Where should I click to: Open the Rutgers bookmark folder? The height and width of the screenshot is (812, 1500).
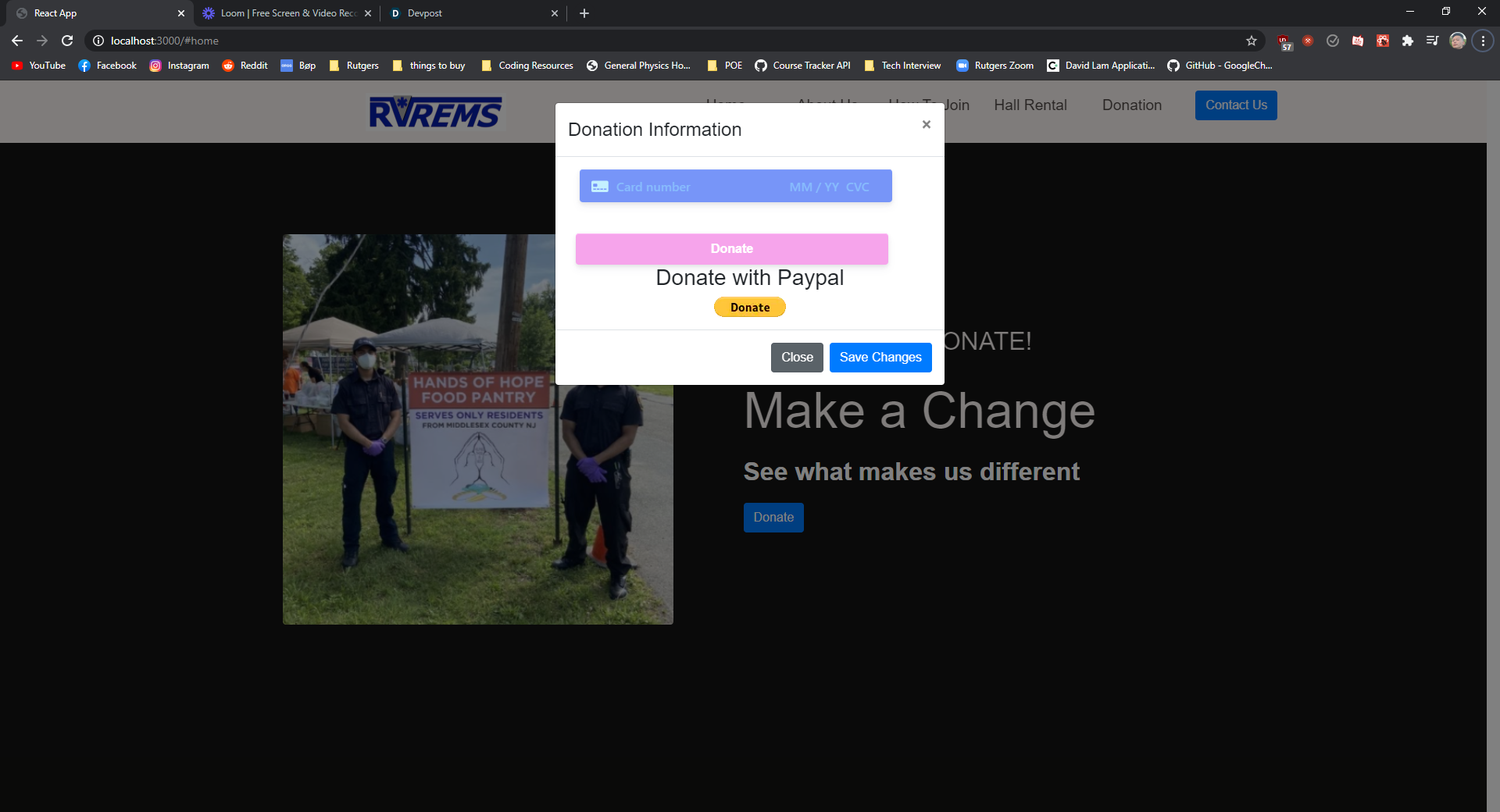tap(354, 66)
